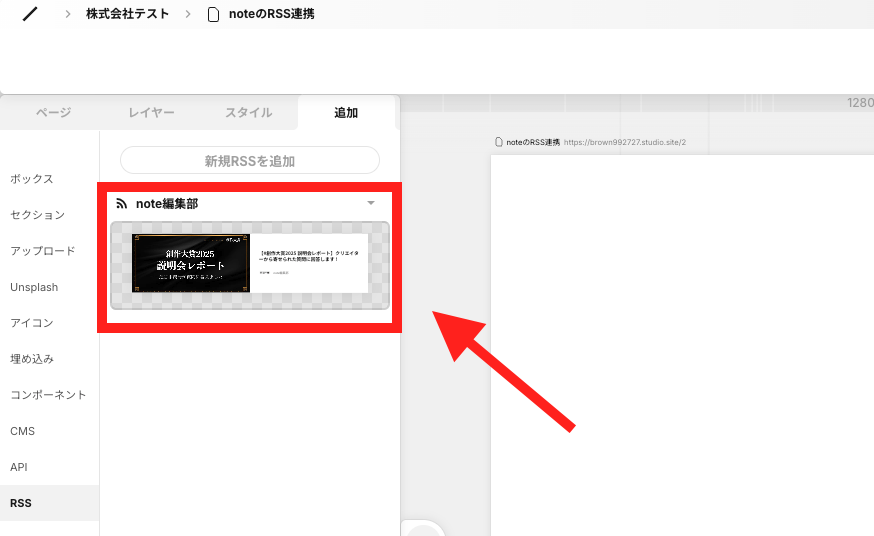This screenshot has width=874, height=536.
Task: Open the Unsplash category
Action: [34, 287]
